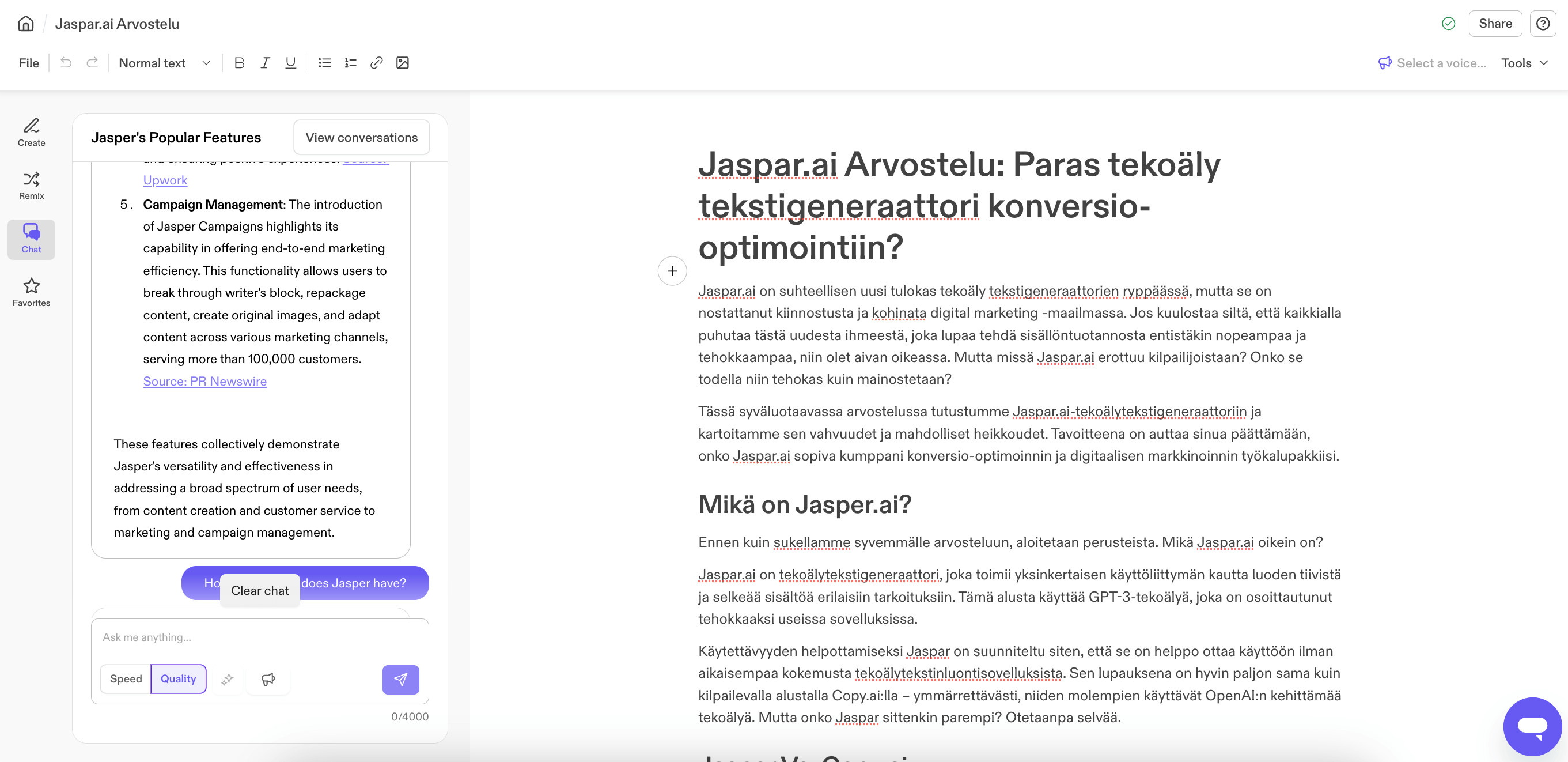Open the Upwork source link

coord(165,180)
